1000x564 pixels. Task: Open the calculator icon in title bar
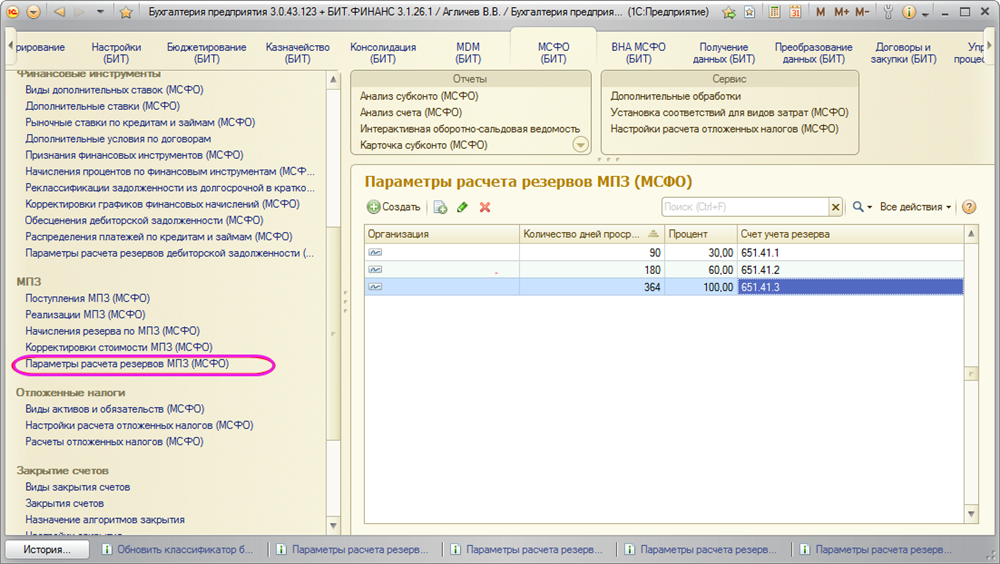tap(775, 13)
